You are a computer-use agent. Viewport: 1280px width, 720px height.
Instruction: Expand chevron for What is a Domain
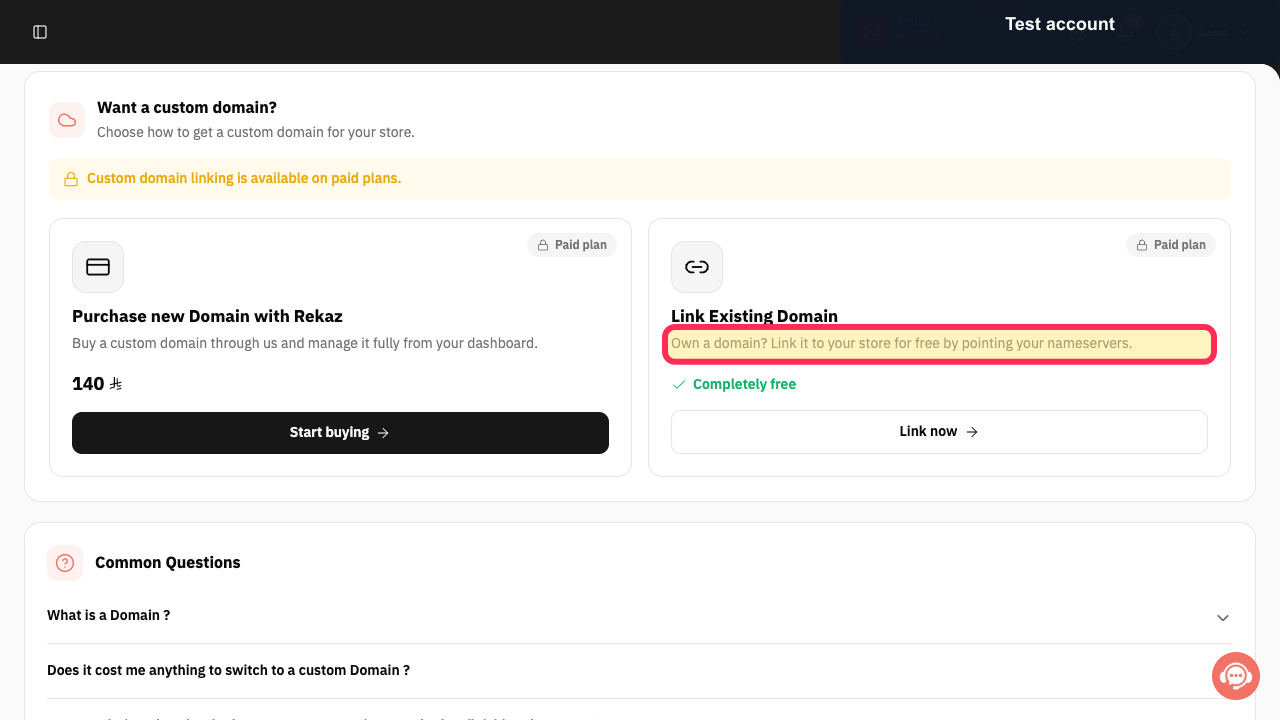tap(1223, 618)
